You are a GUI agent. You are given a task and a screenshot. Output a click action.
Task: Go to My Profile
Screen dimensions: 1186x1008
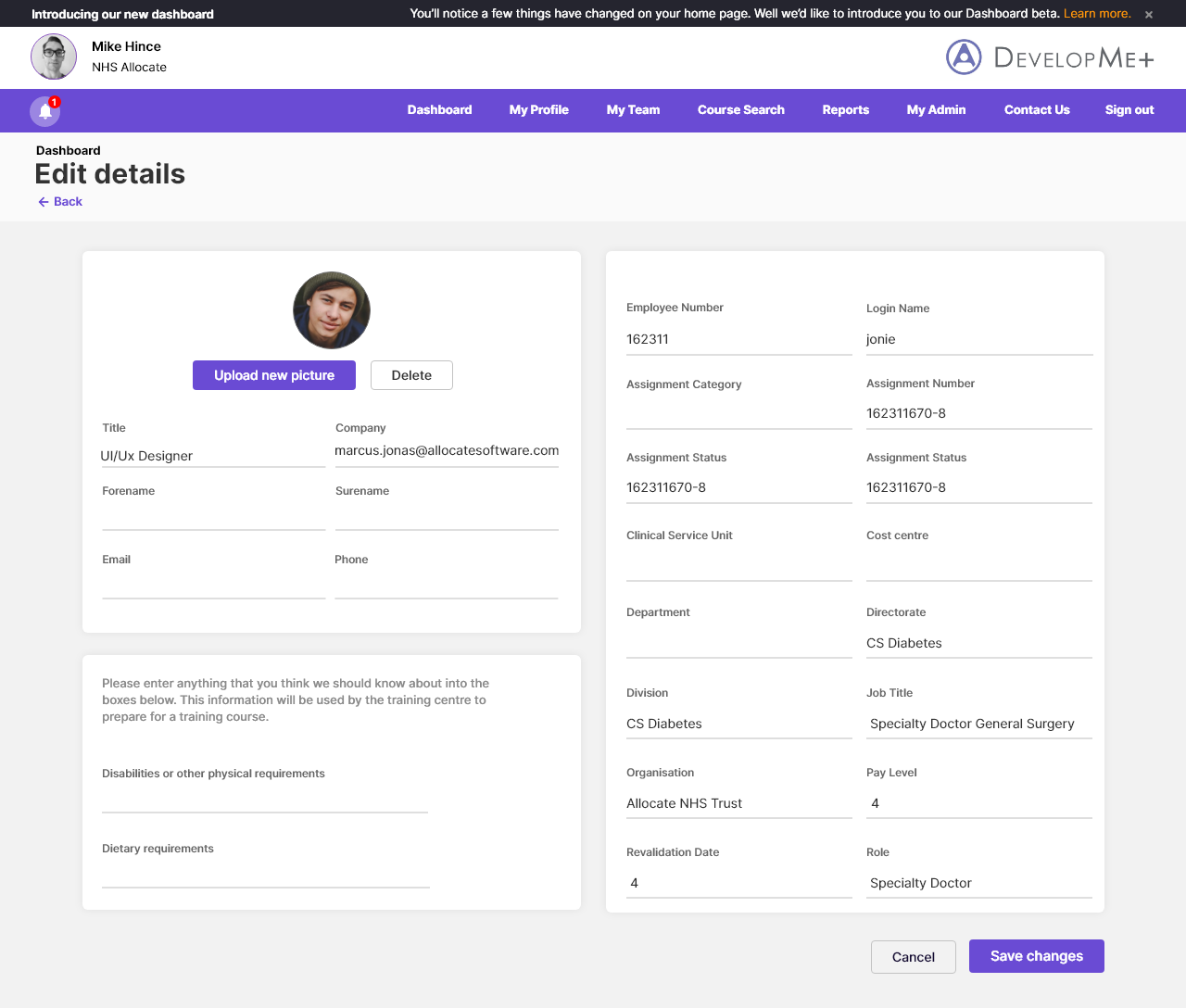[x=538, y=110]
